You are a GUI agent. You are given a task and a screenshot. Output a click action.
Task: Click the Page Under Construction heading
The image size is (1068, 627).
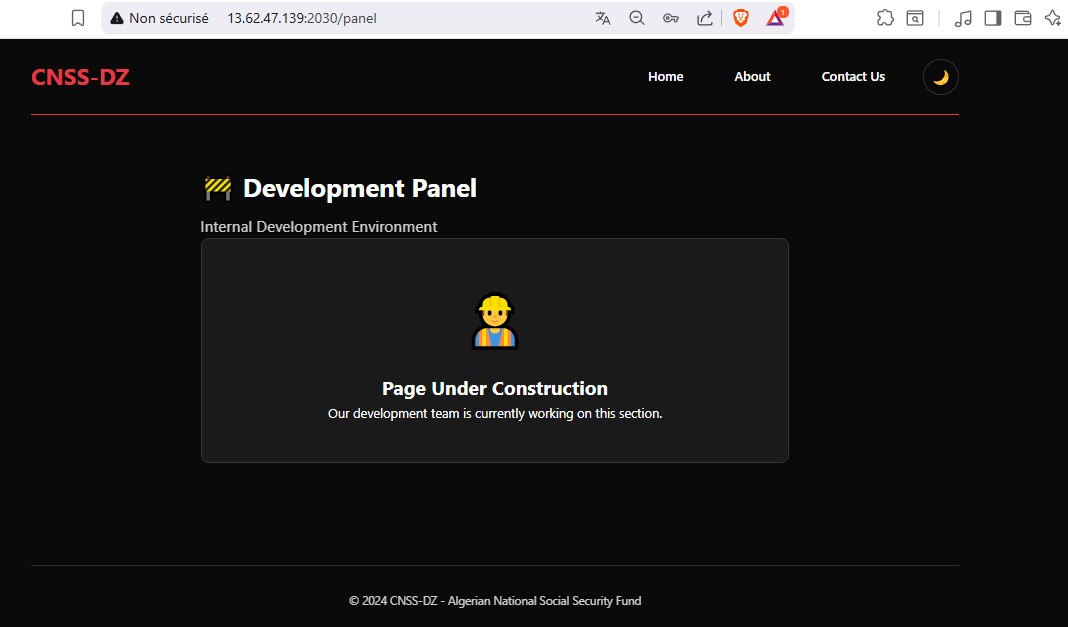pyautogui.click(x=494, y=388)
